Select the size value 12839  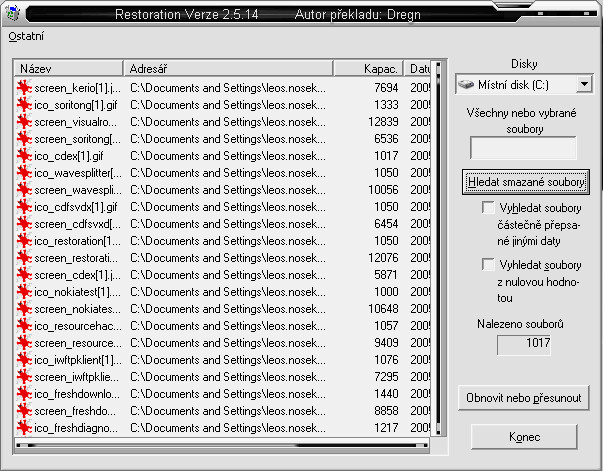click(x=383, y=121)
